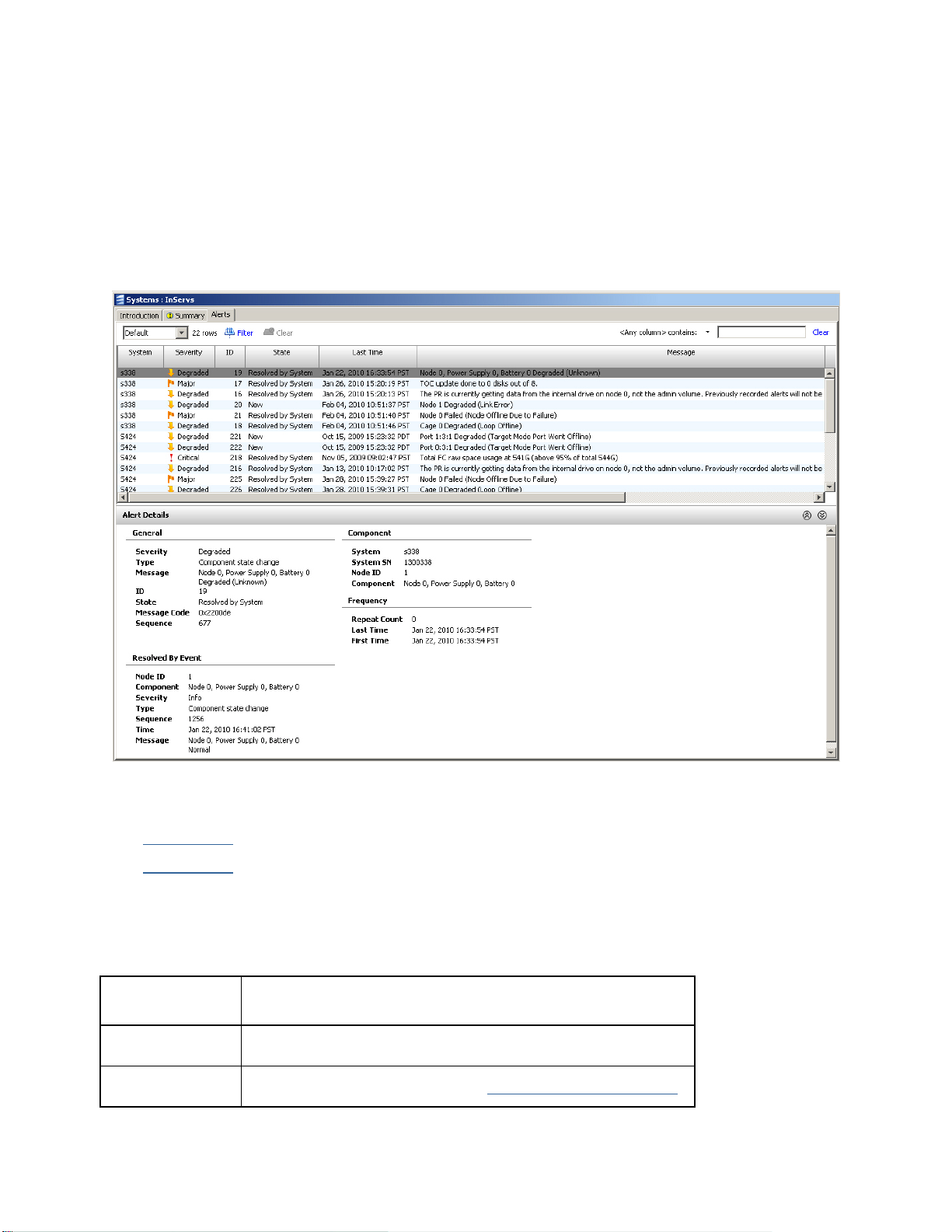
Task: Click the Alert Details pane scroll up arrow
Action: pyautogui.click(x=831, y=531)
